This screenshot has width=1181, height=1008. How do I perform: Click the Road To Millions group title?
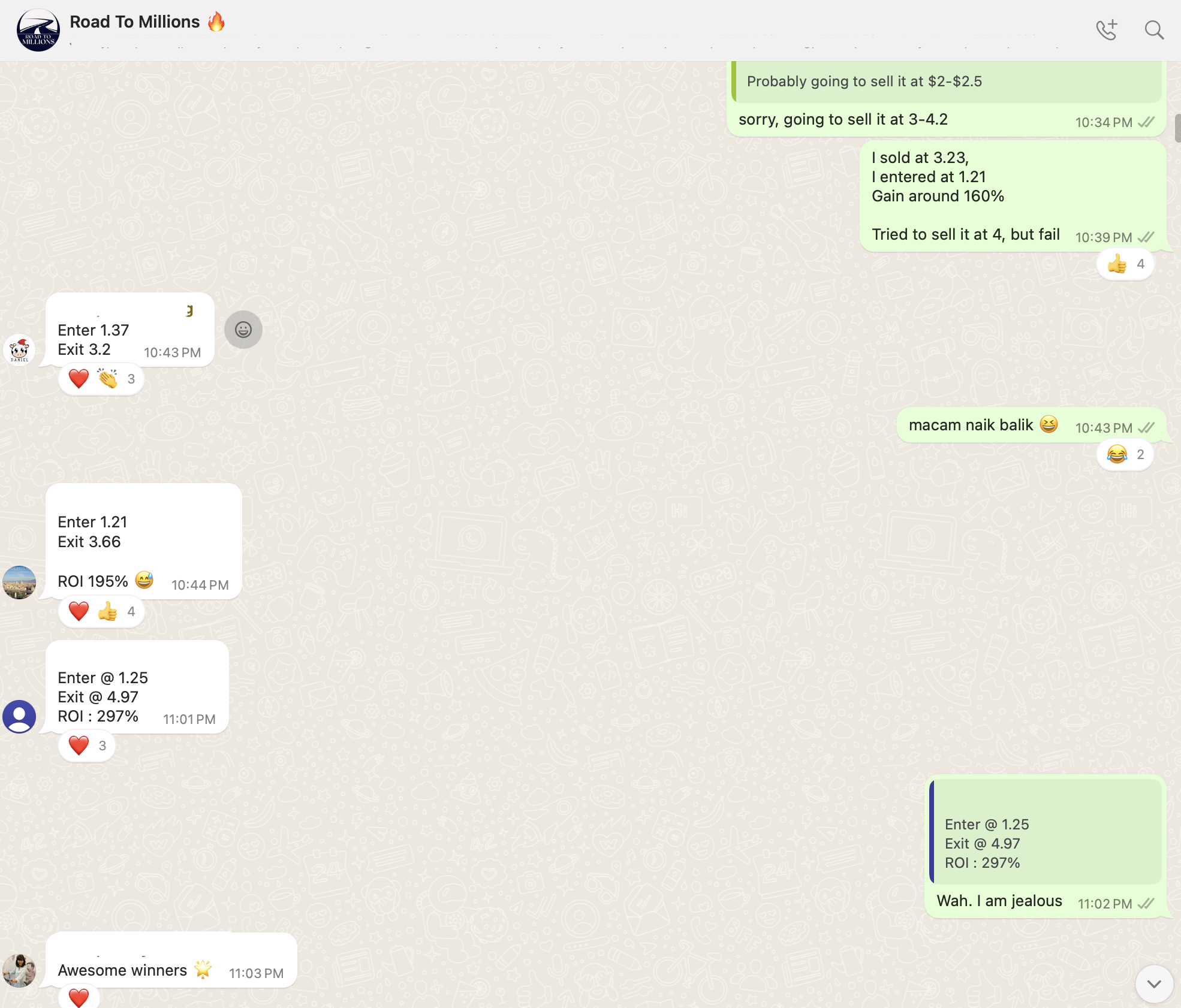click(135, 22)
